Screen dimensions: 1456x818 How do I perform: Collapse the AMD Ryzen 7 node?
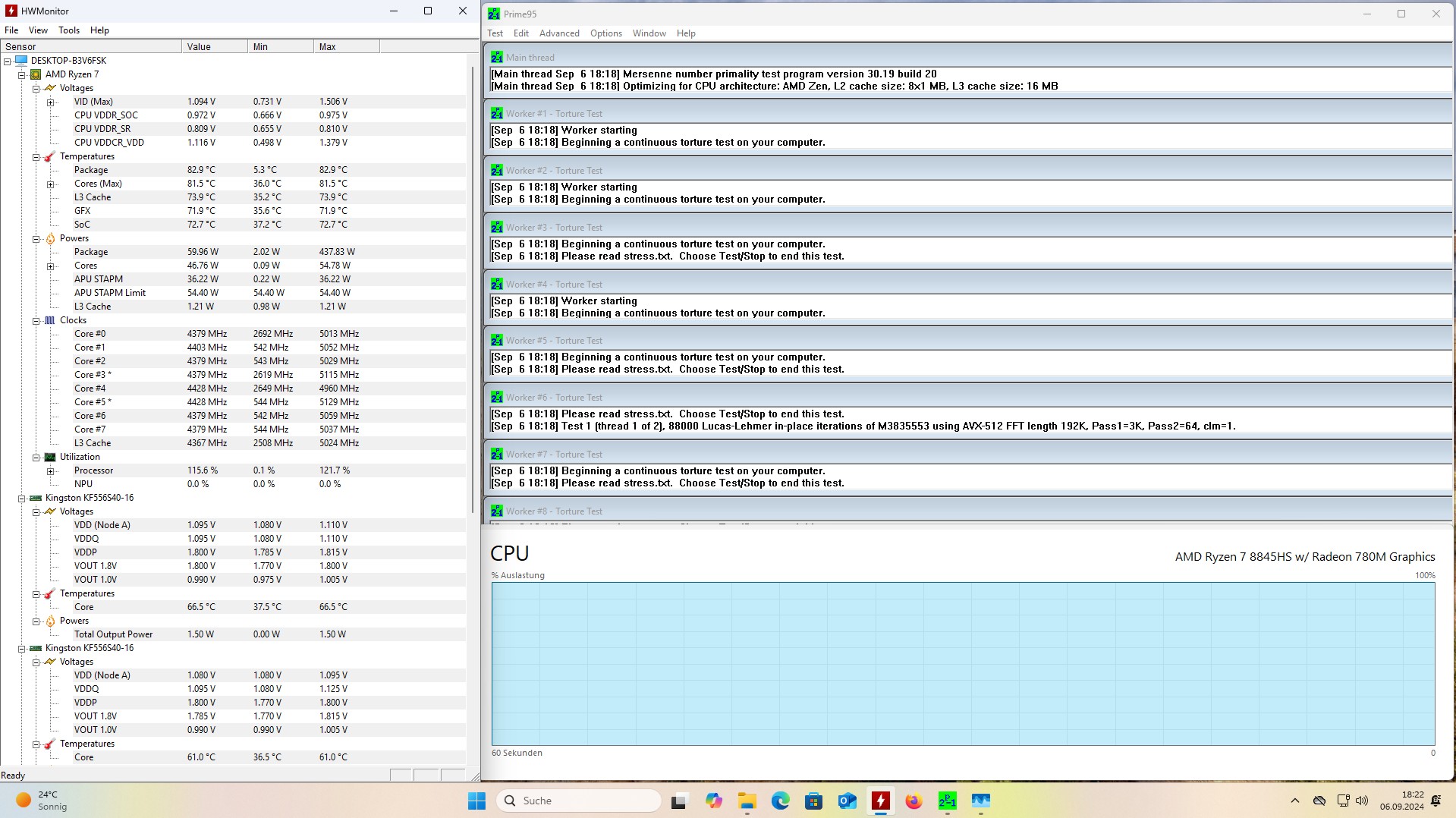22,74
